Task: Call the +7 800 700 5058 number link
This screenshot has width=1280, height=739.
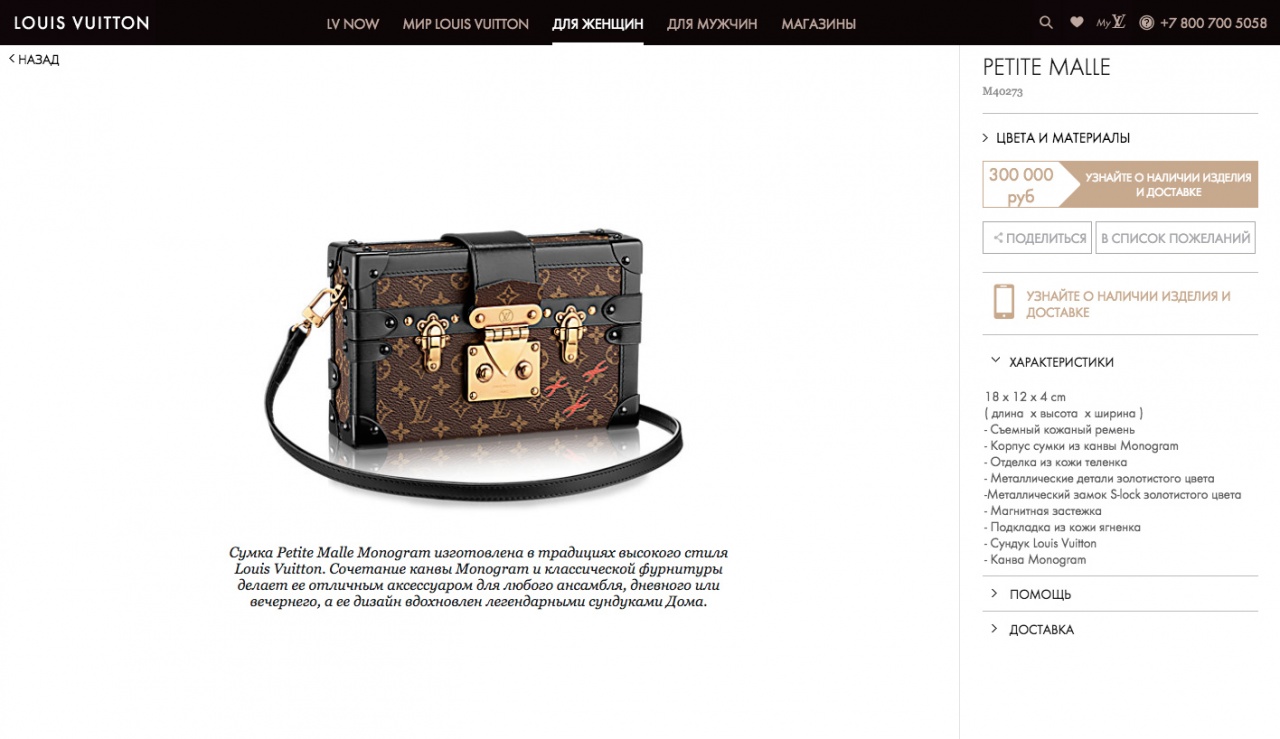Action: (x=1213, y=23)
